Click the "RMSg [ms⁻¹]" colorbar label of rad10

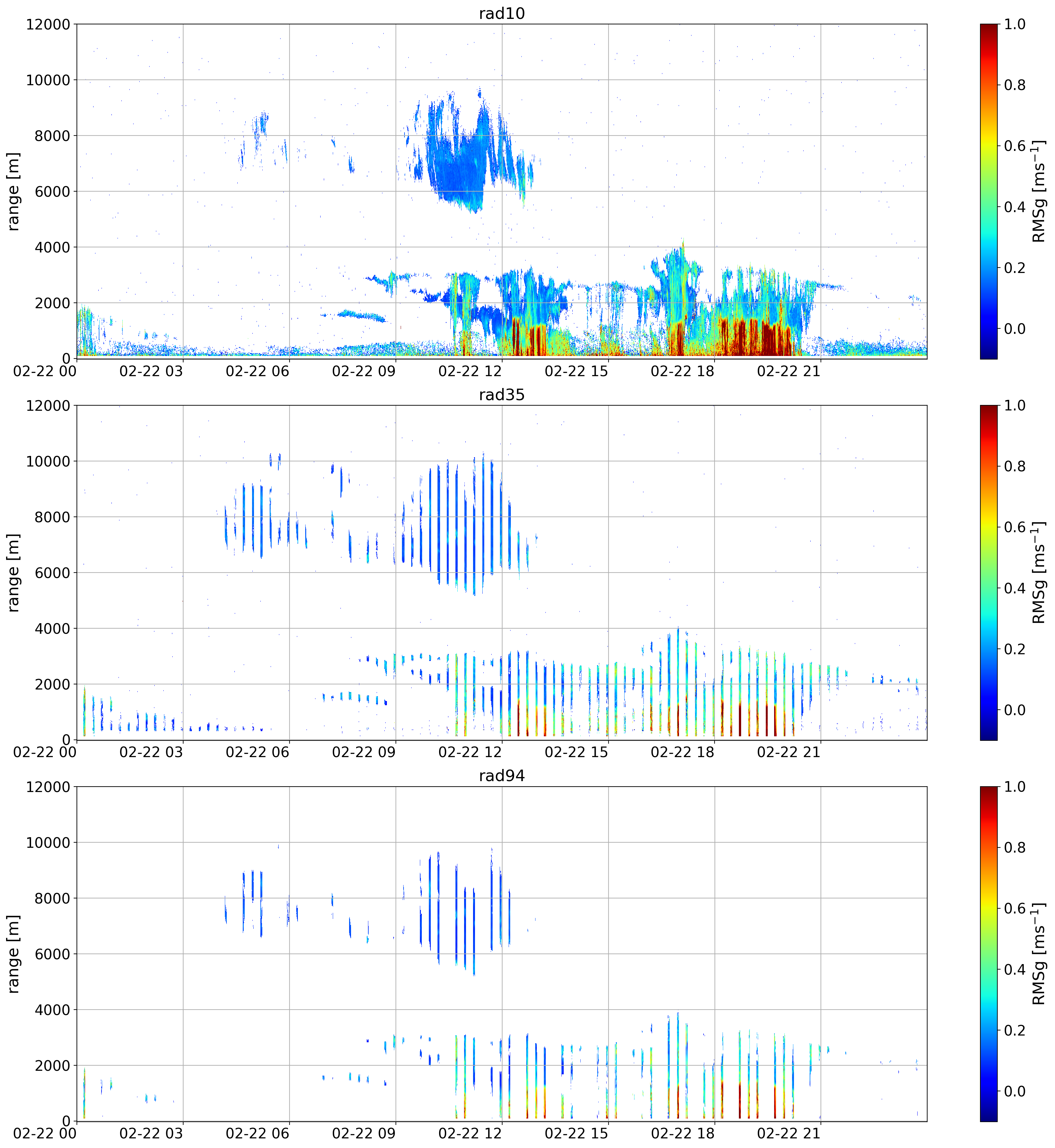coord(1038,191)
